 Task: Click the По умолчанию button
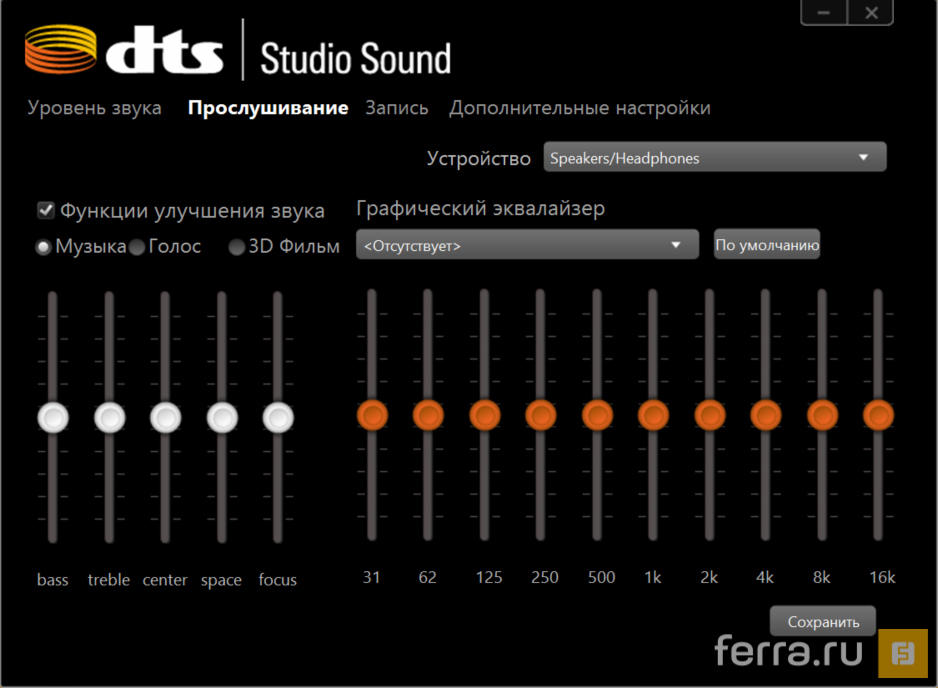point(767,245)
